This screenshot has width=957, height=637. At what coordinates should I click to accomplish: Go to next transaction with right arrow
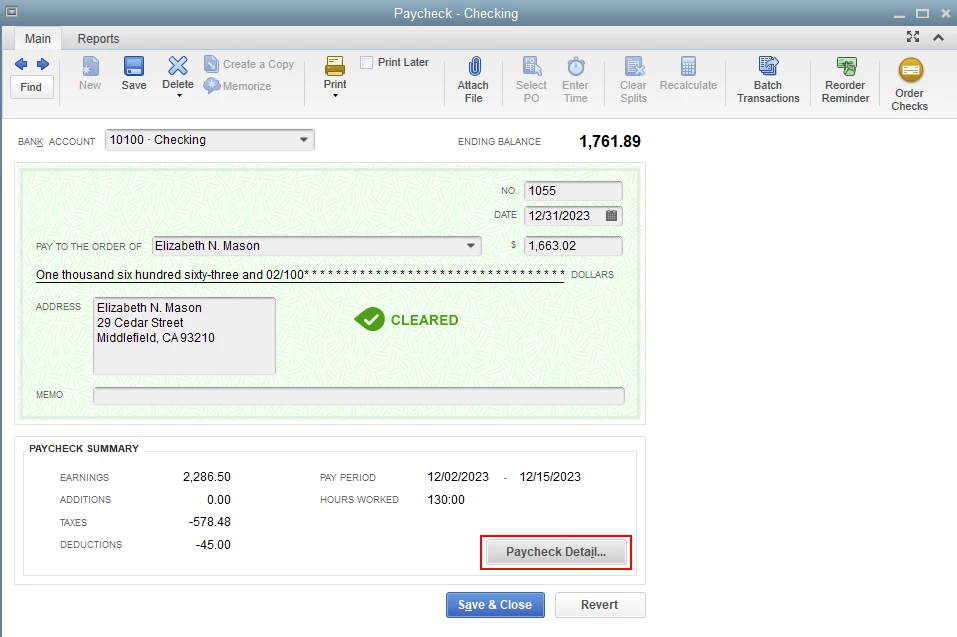click(x=43, y=64)
